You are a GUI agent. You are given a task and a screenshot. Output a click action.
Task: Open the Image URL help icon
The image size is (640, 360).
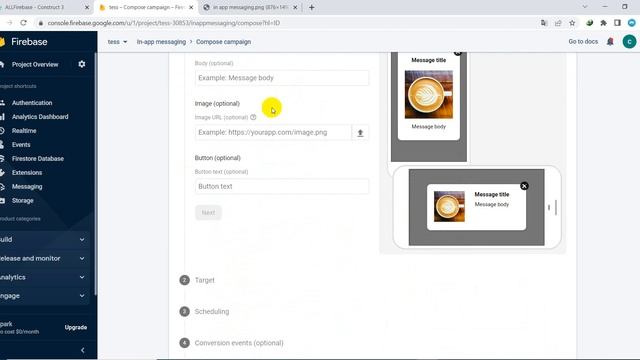(253, 117)
